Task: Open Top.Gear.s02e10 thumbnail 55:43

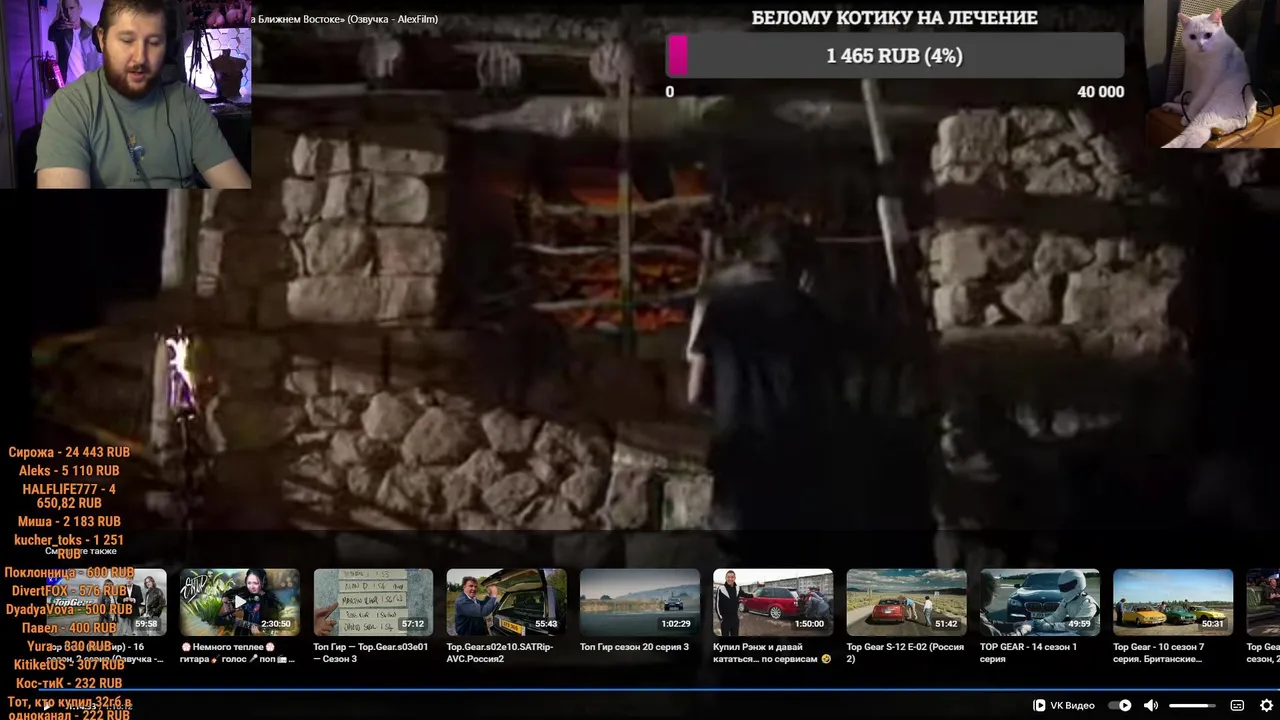Action: point(506,602)
